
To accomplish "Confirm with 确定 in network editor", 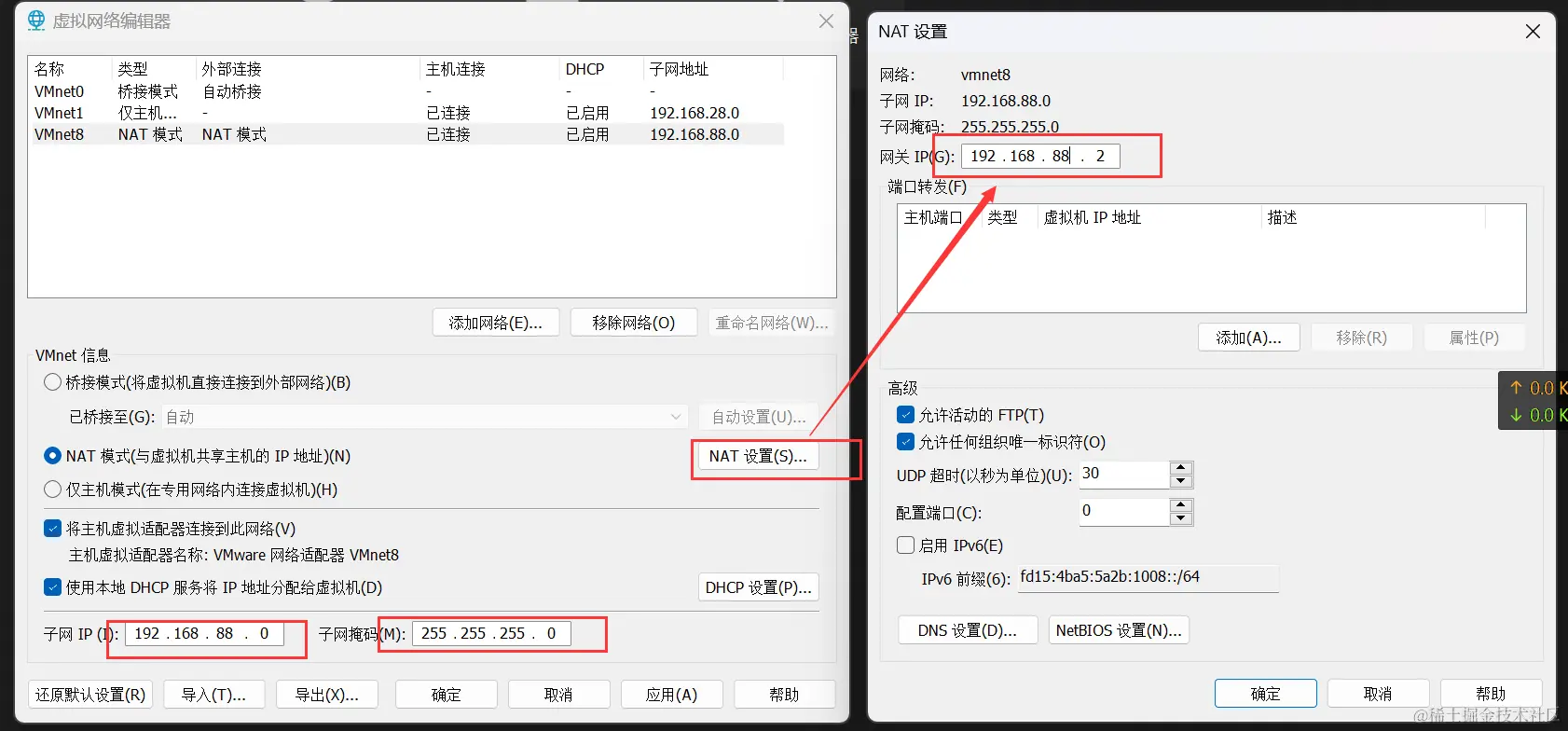I will [447, 695].
